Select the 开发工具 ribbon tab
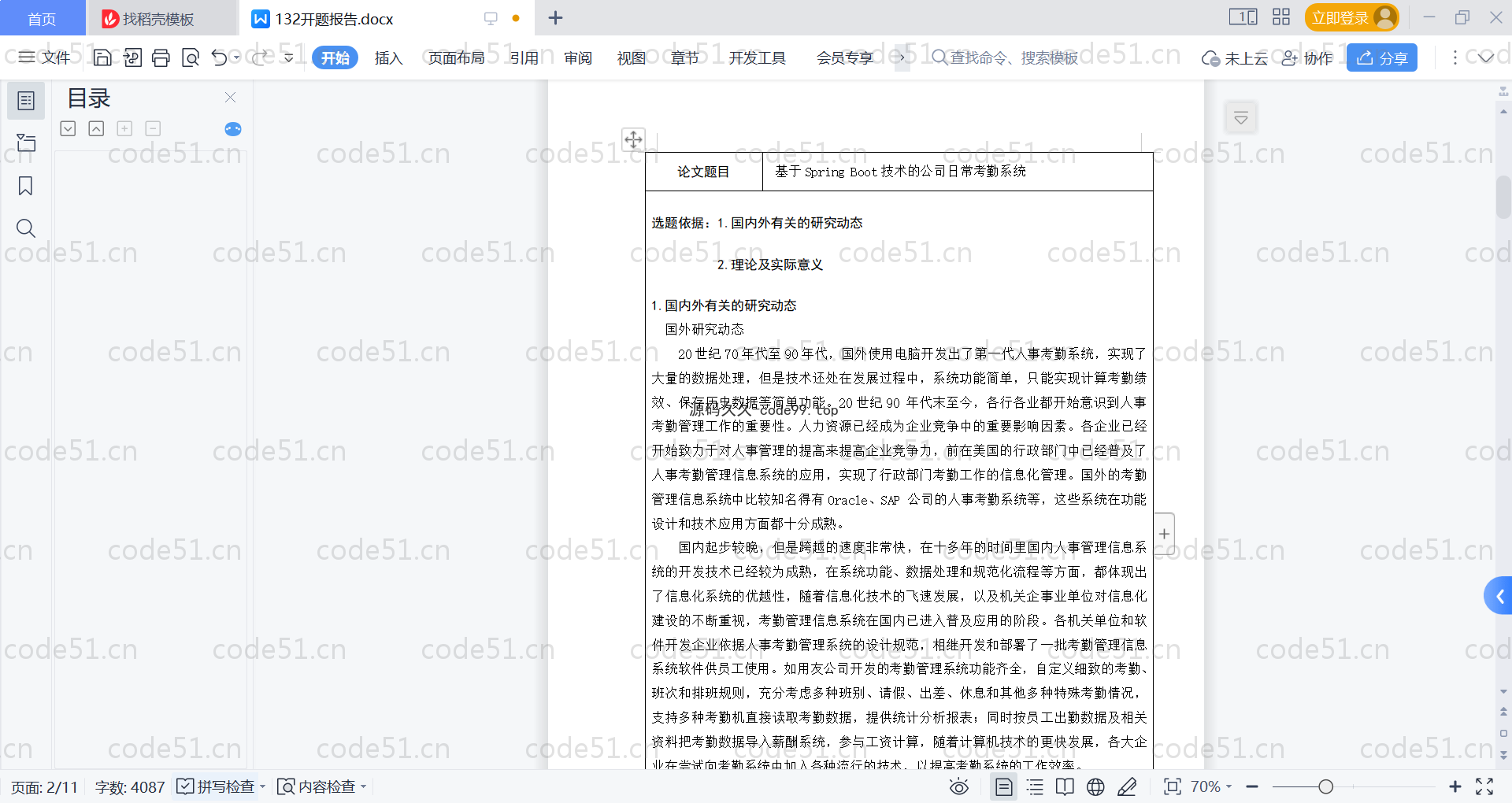The width and height of the screenshot is (1512, 803). click(x=758, y=57)
